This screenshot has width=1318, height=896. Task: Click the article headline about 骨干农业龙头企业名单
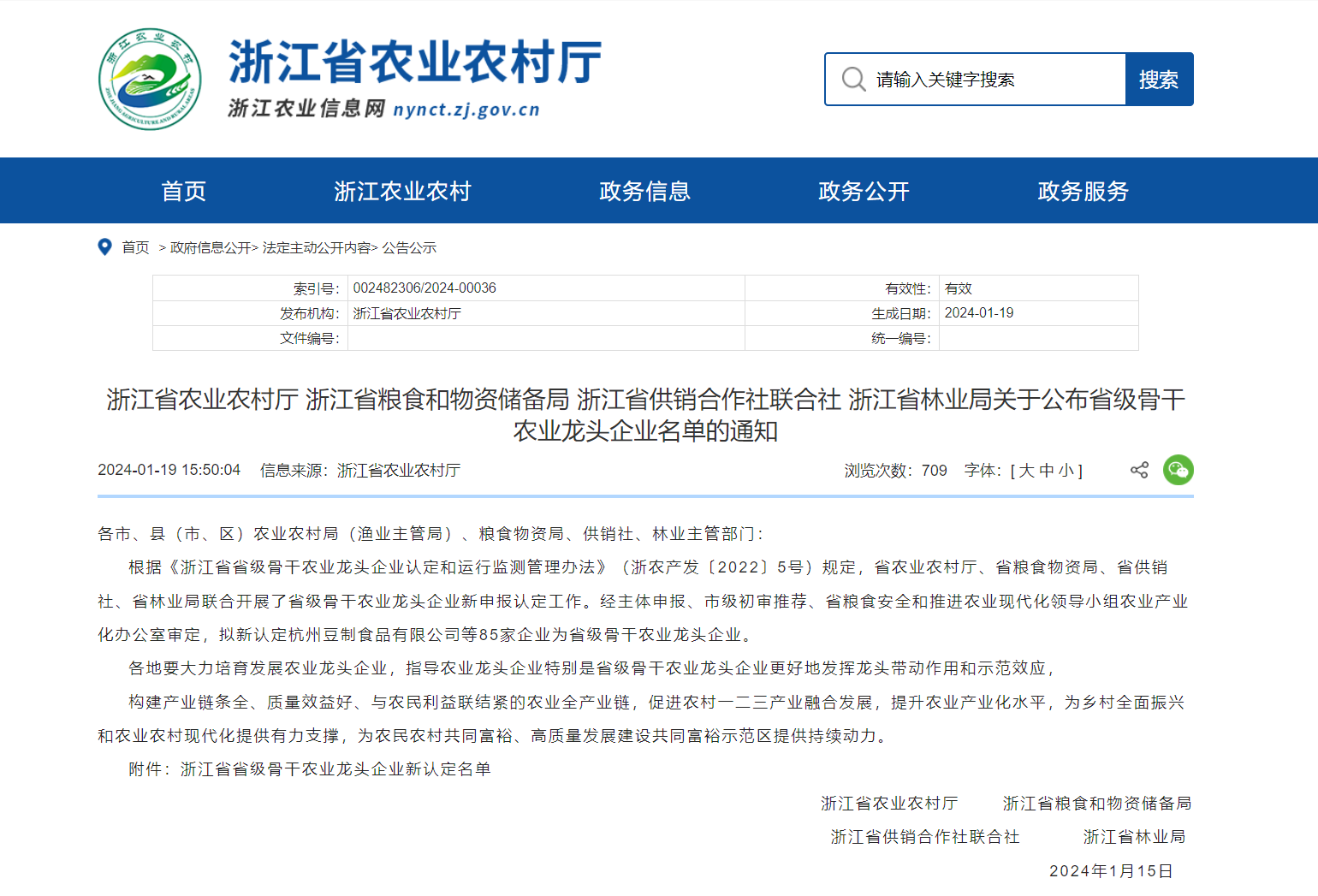coord(645,415)
